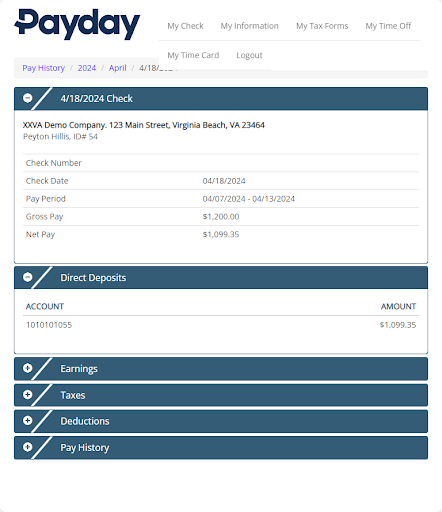442x512 pixels.
Task: Expand Pay History with the plus icon
Action: 28,447
